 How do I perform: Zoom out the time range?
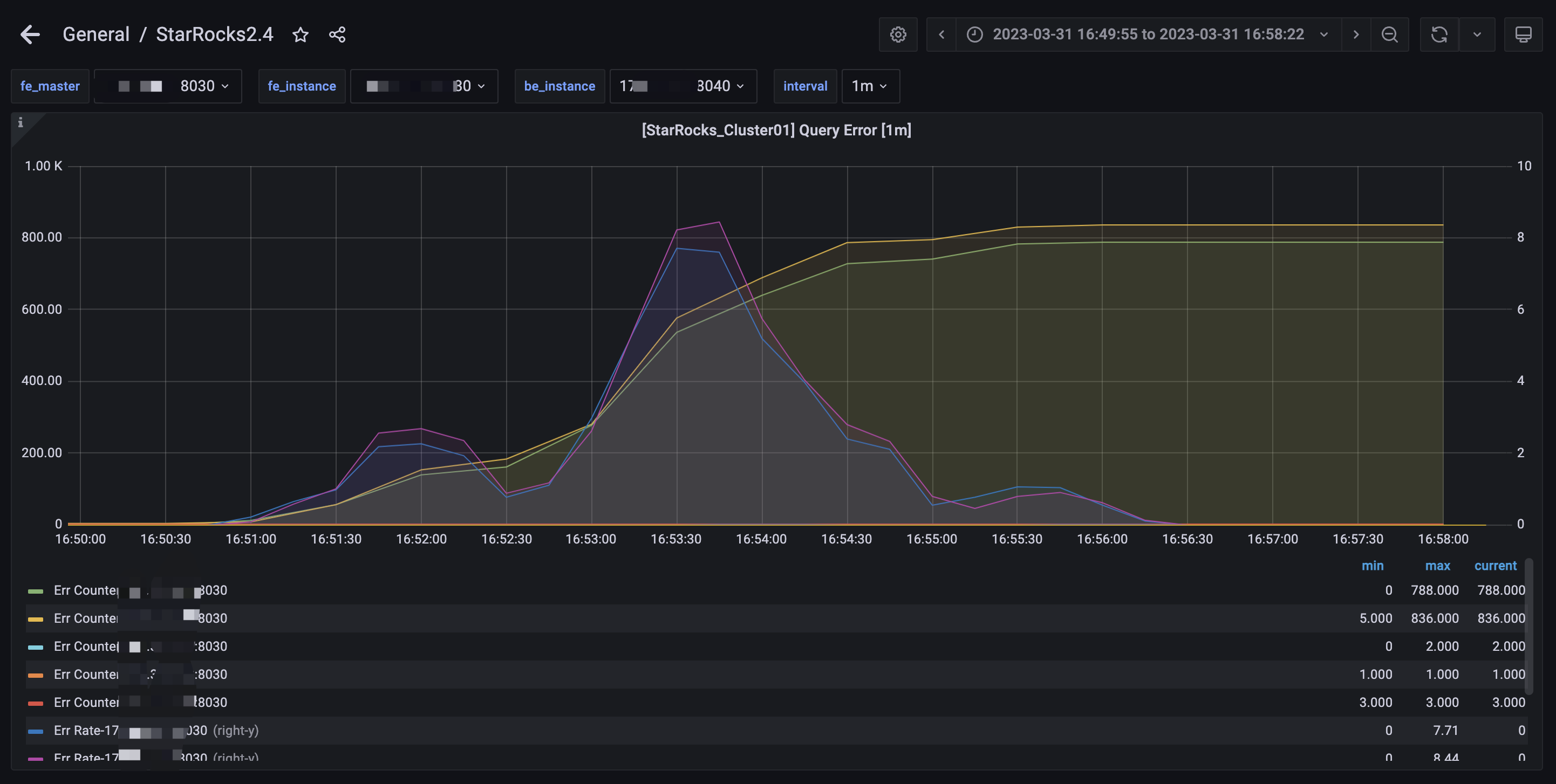pyautogui.click(x=1389, y=35)
